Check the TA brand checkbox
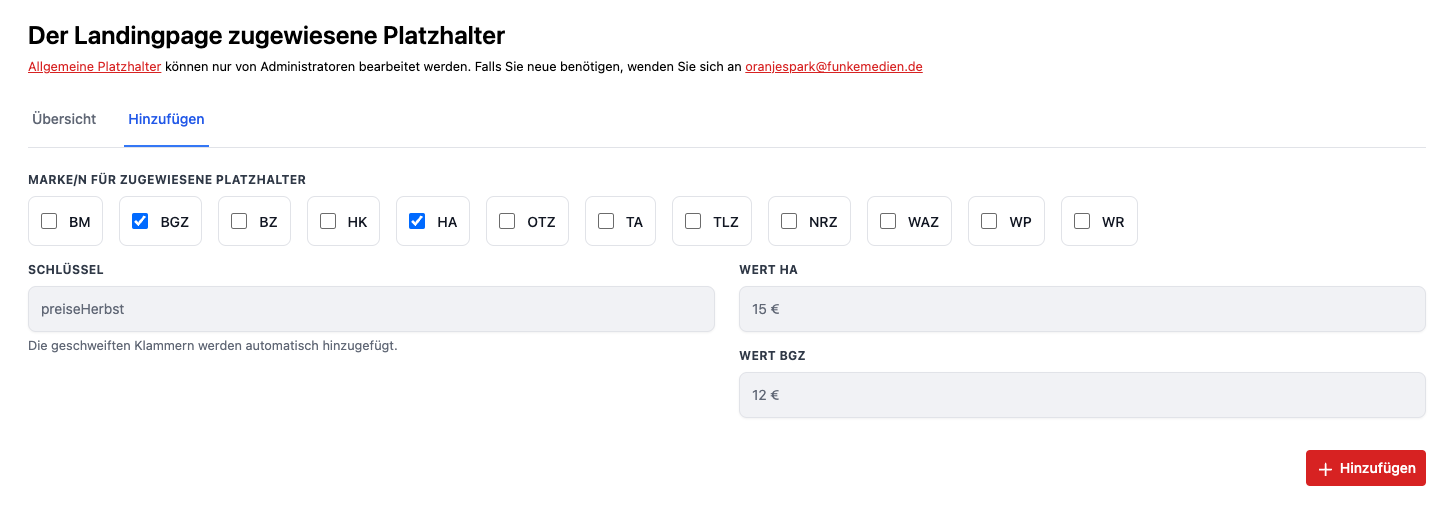The height and width of the screenshot is (514, 1456). coord(606,221)
